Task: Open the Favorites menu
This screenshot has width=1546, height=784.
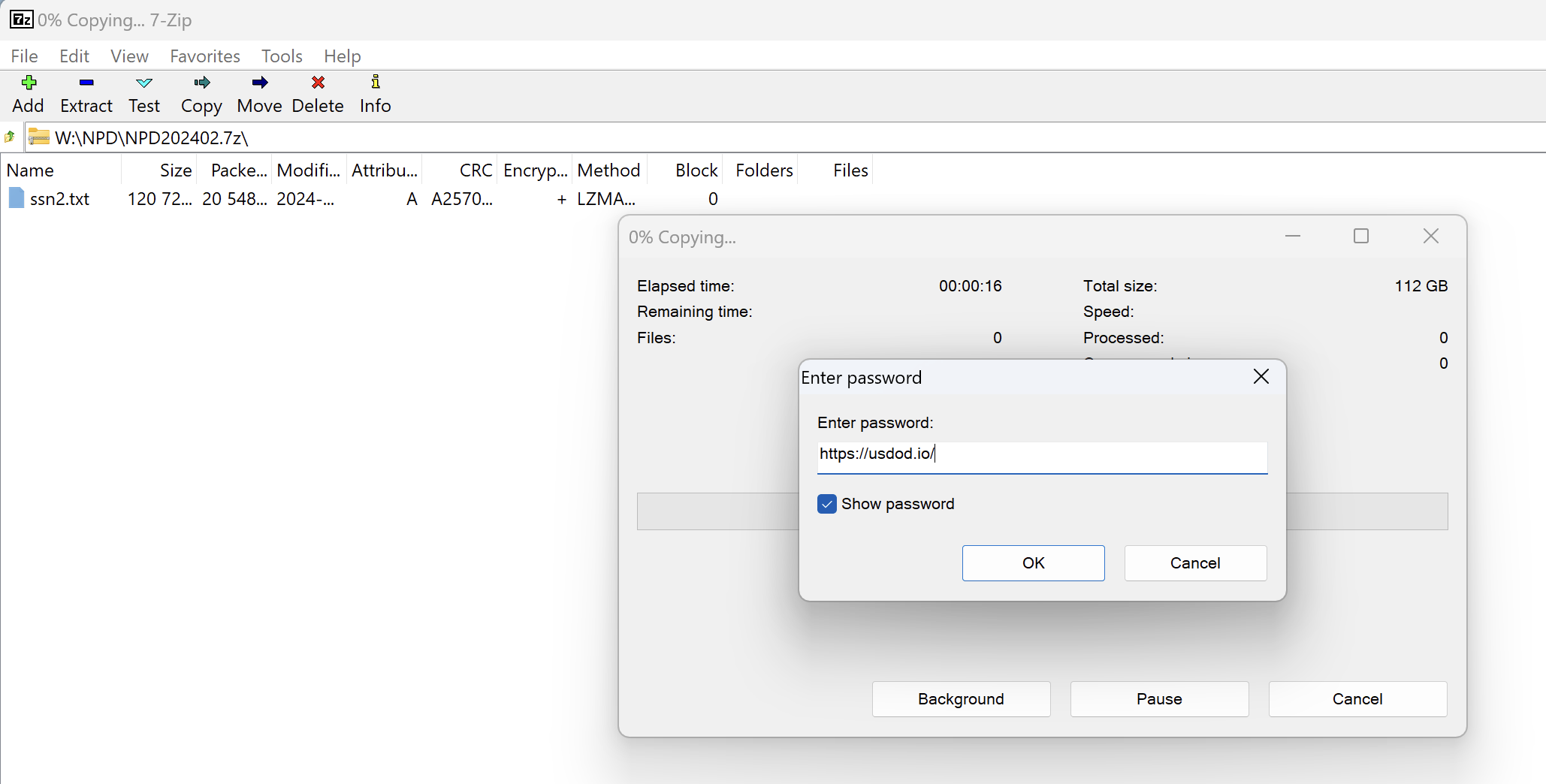Action: click(205, 56)
